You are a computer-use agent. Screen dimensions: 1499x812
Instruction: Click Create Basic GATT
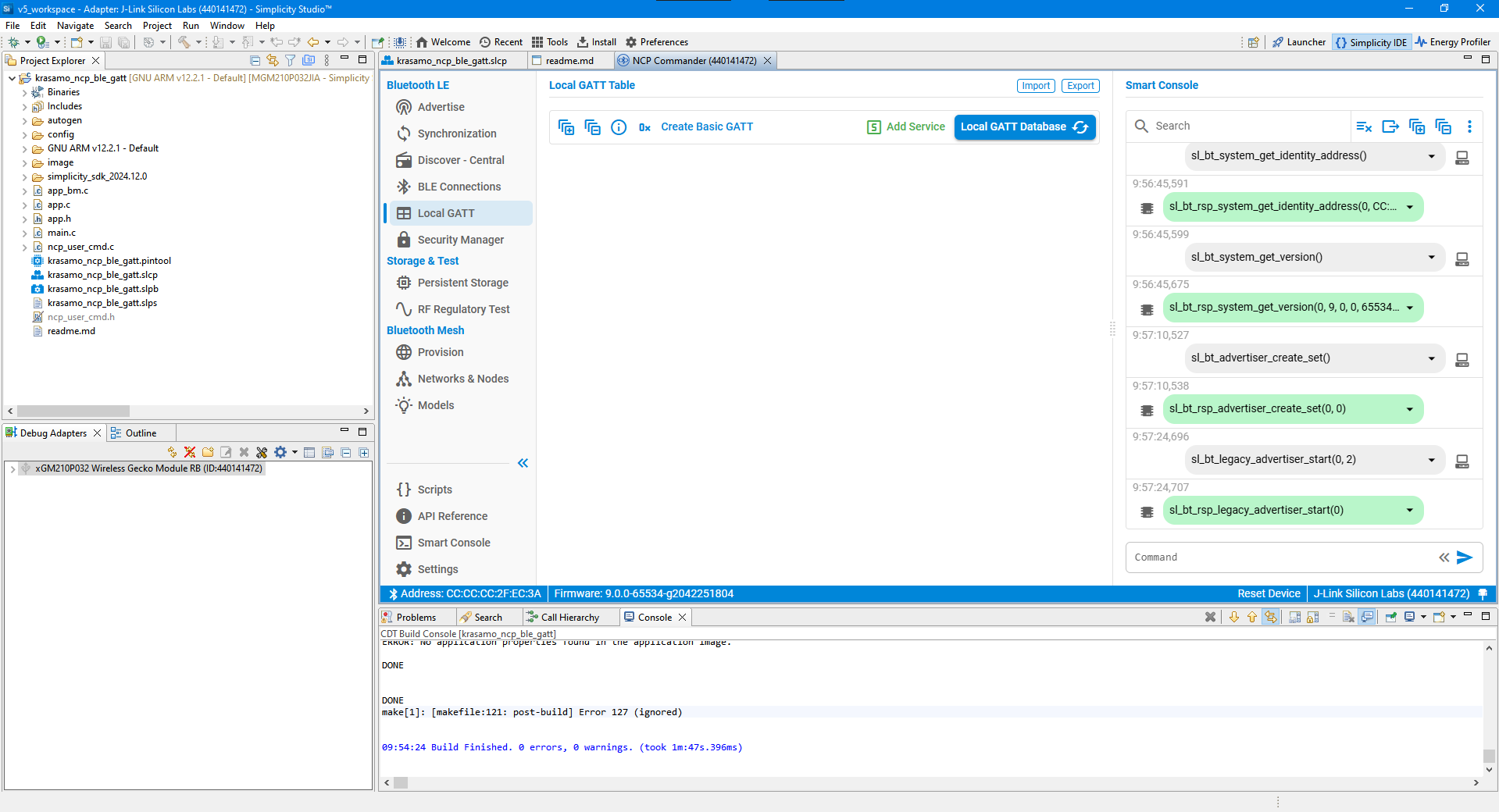click(707, 127)
